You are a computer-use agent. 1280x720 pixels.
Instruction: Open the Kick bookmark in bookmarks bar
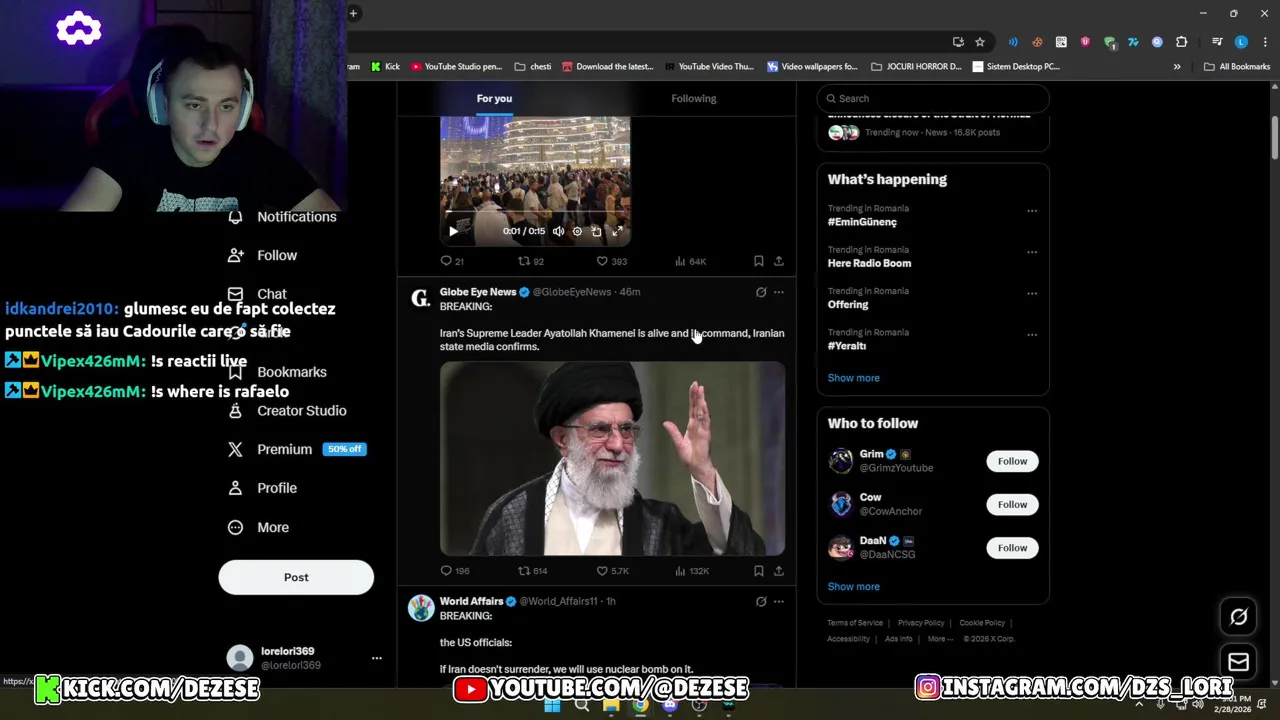pyautogui.click(x=385, y=67)
